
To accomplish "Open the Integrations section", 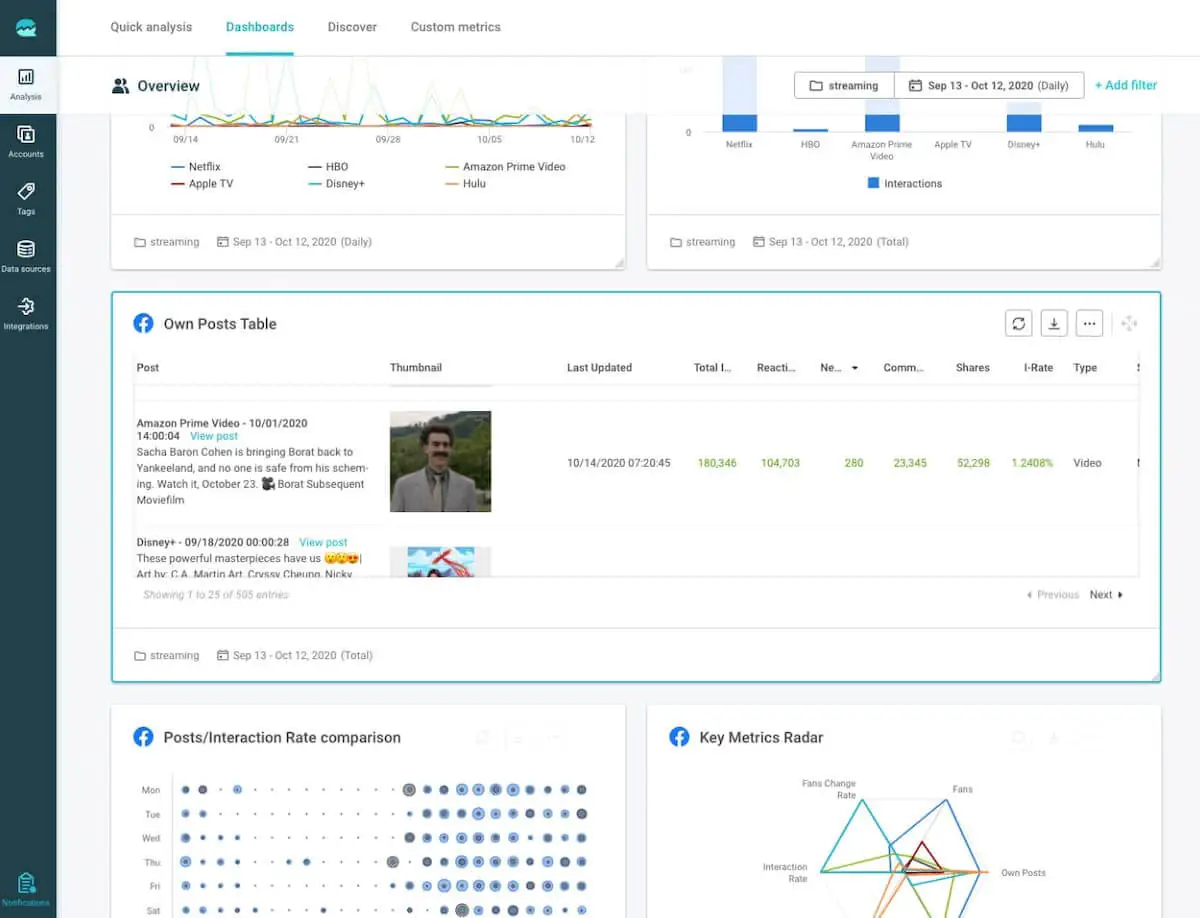I will click(x=26, y=310).
